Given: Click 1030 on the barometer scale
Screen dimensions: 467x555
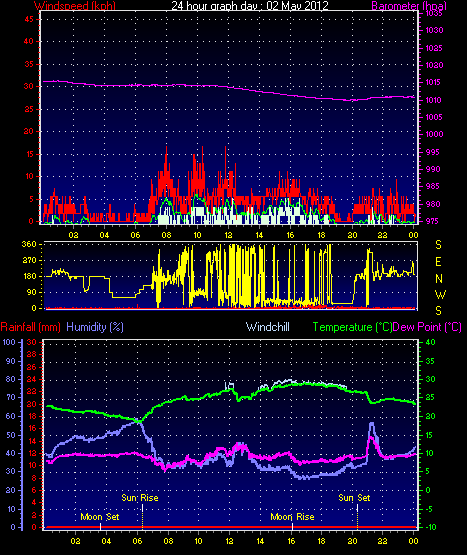Looking at the screenshot, I should tap(434, 30).
